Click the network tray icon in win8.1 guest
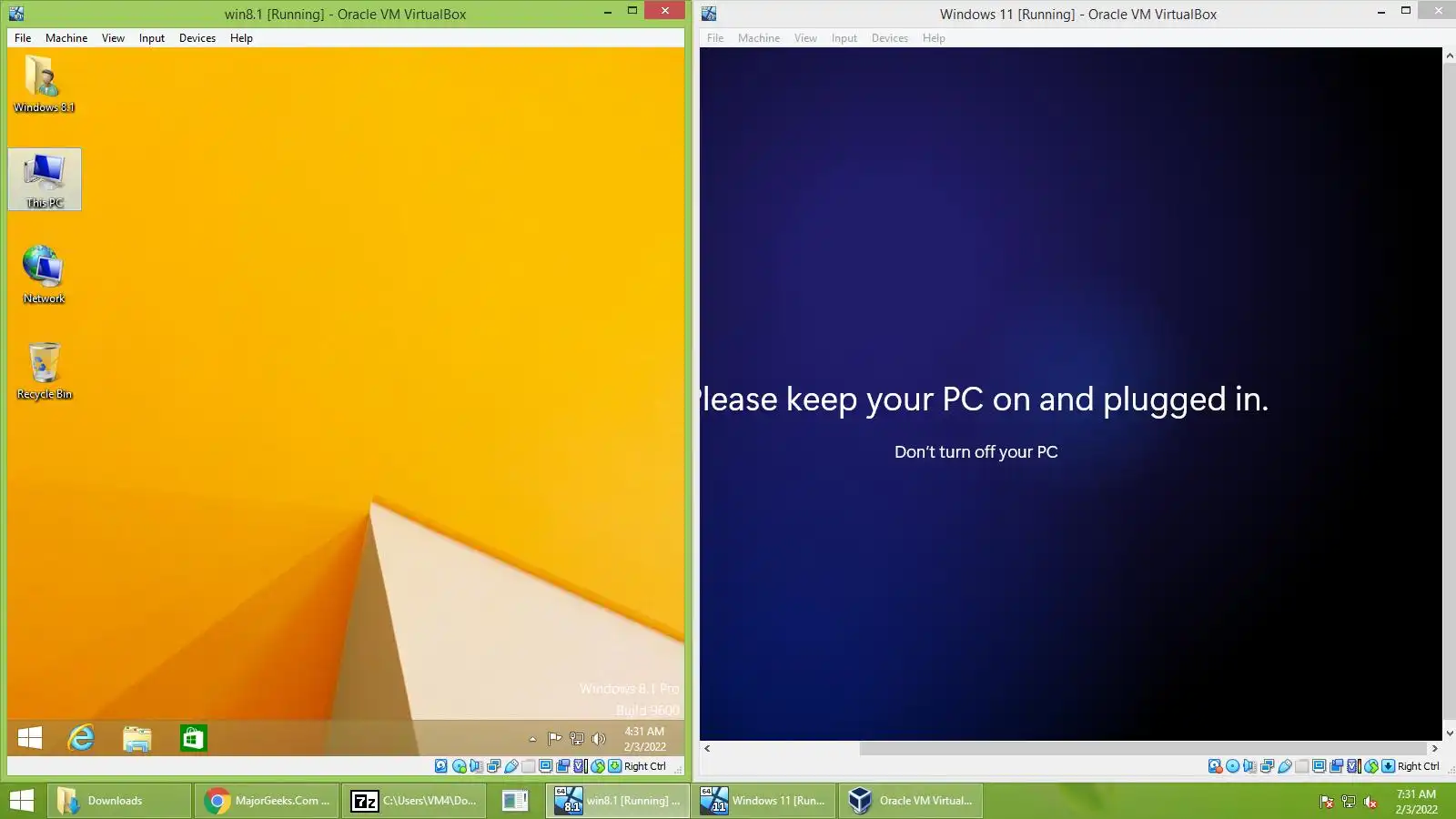 coord(577,739)
